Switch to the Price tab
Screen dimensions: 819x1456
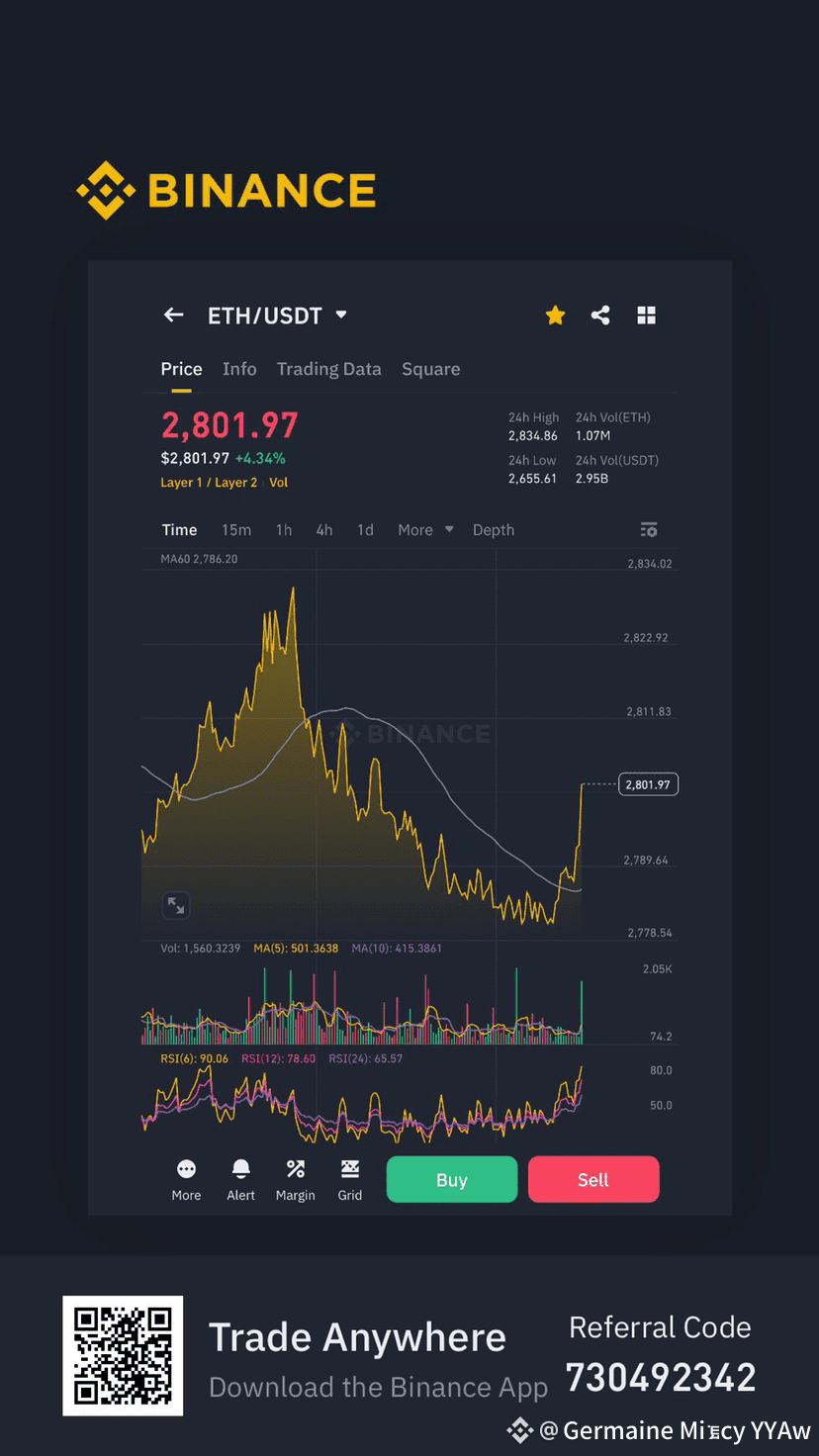click(x=181, y=369)
